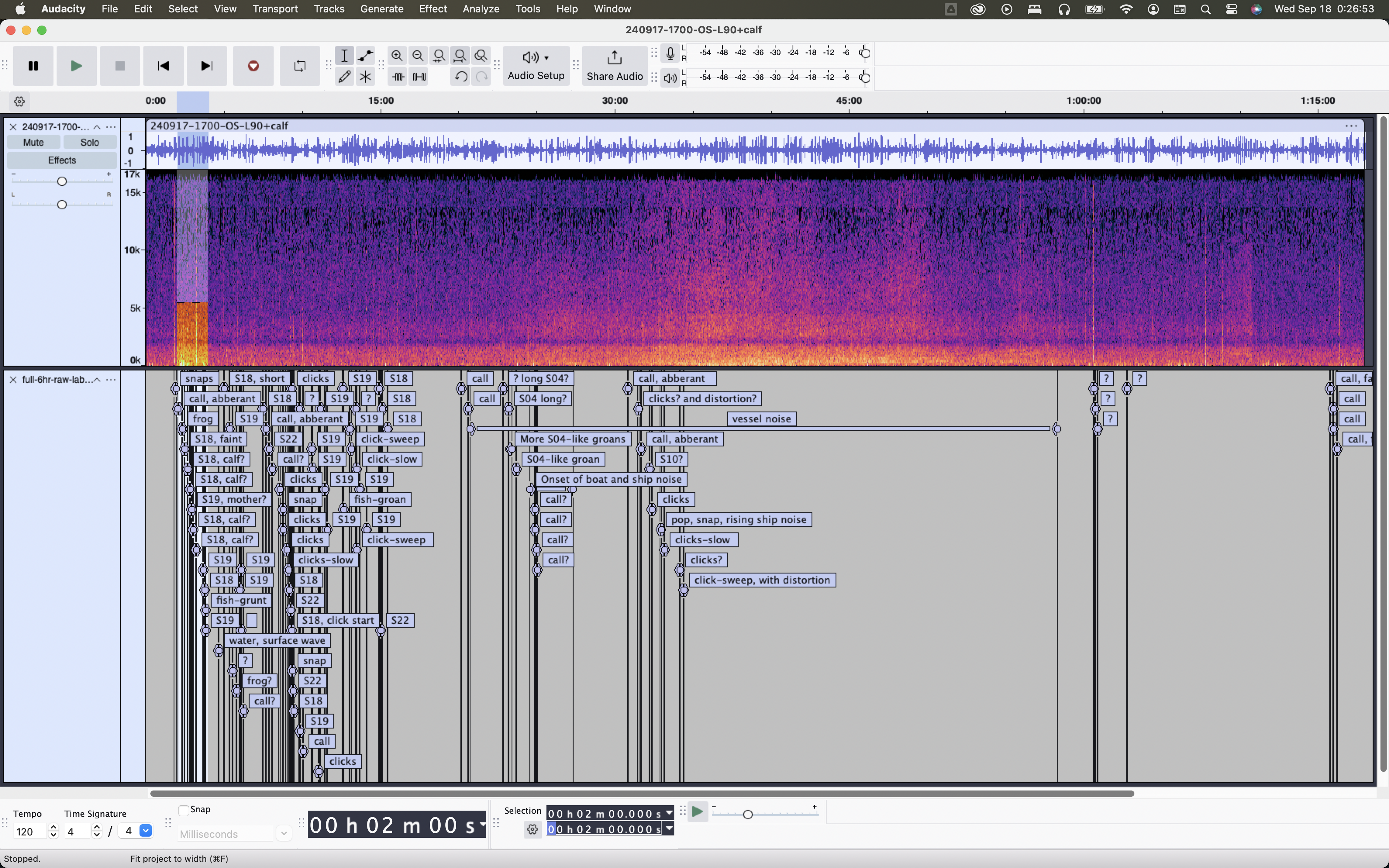Click the Trim audio outside selection icon

398,76
